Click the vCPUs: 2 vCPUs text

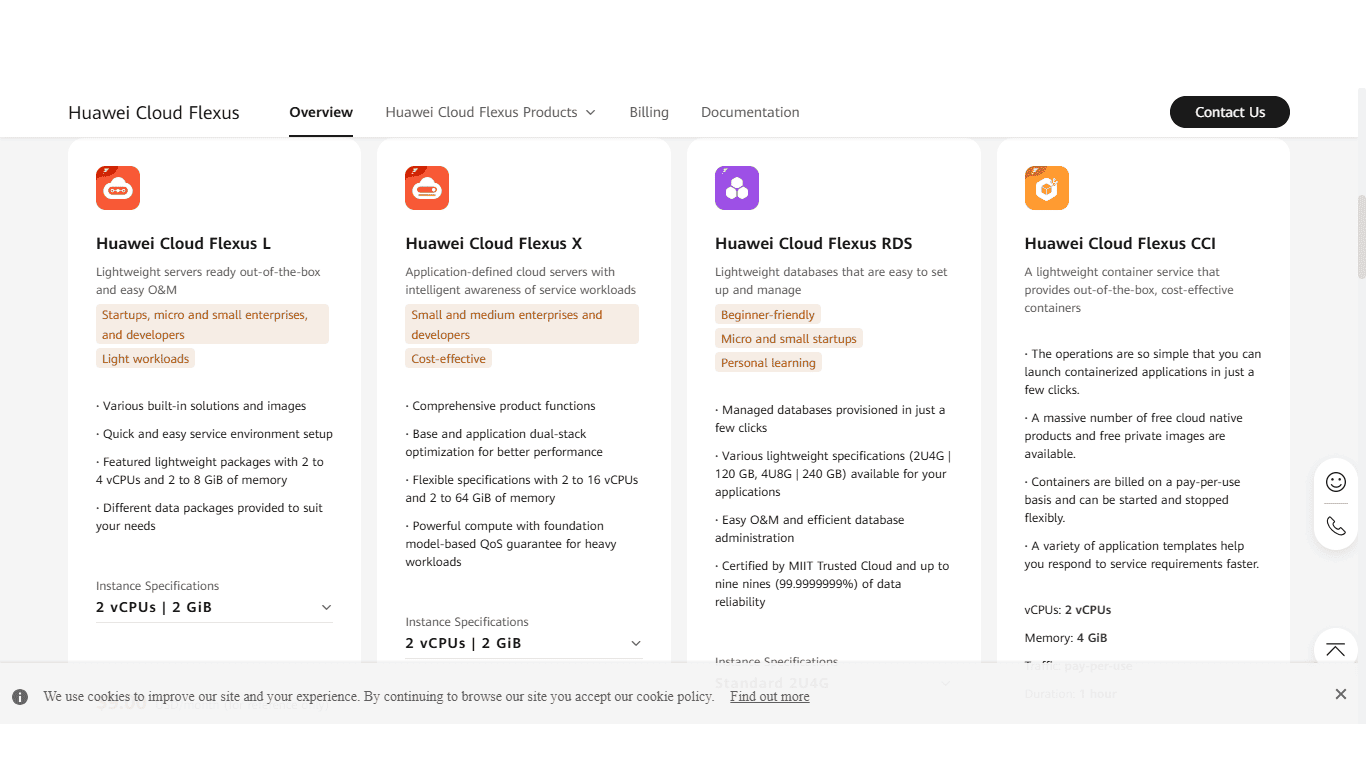point(1068,610)
